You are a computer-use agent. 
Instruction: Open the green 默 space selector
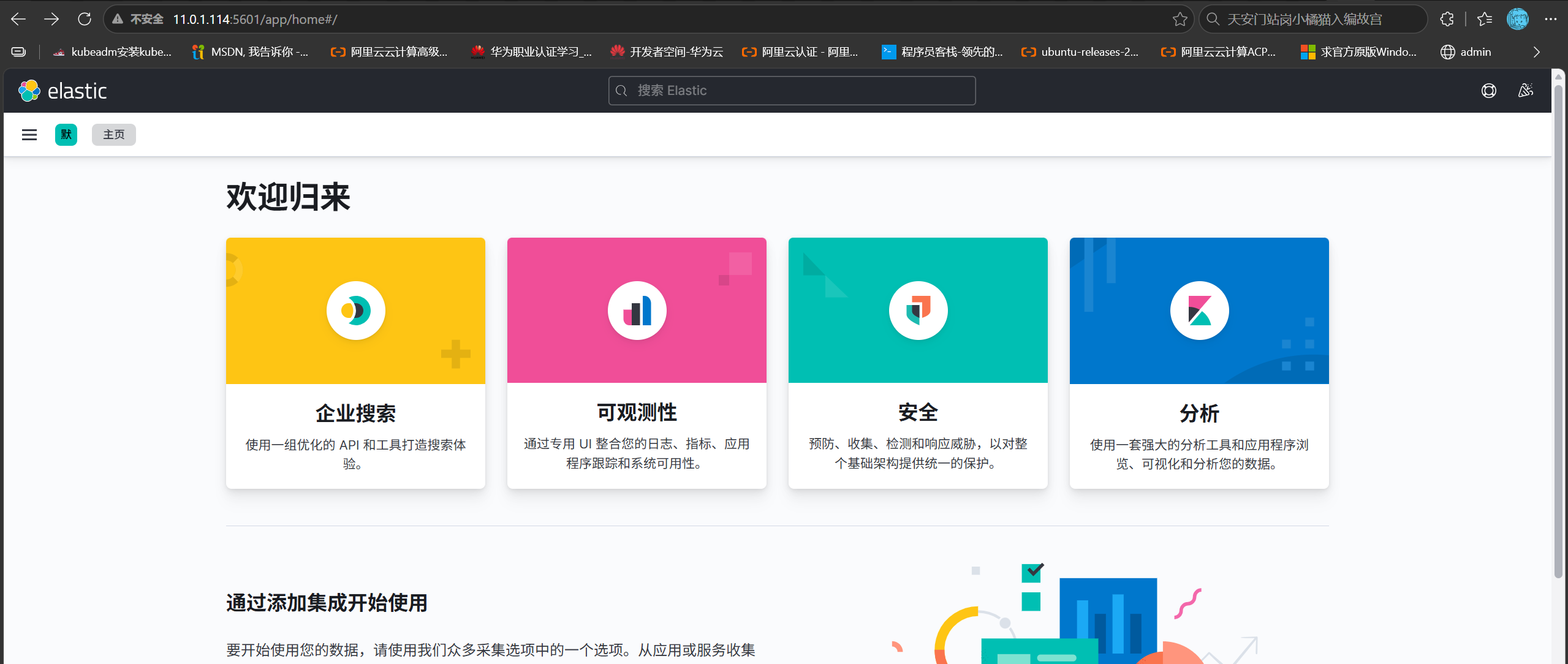click(66, 135)
